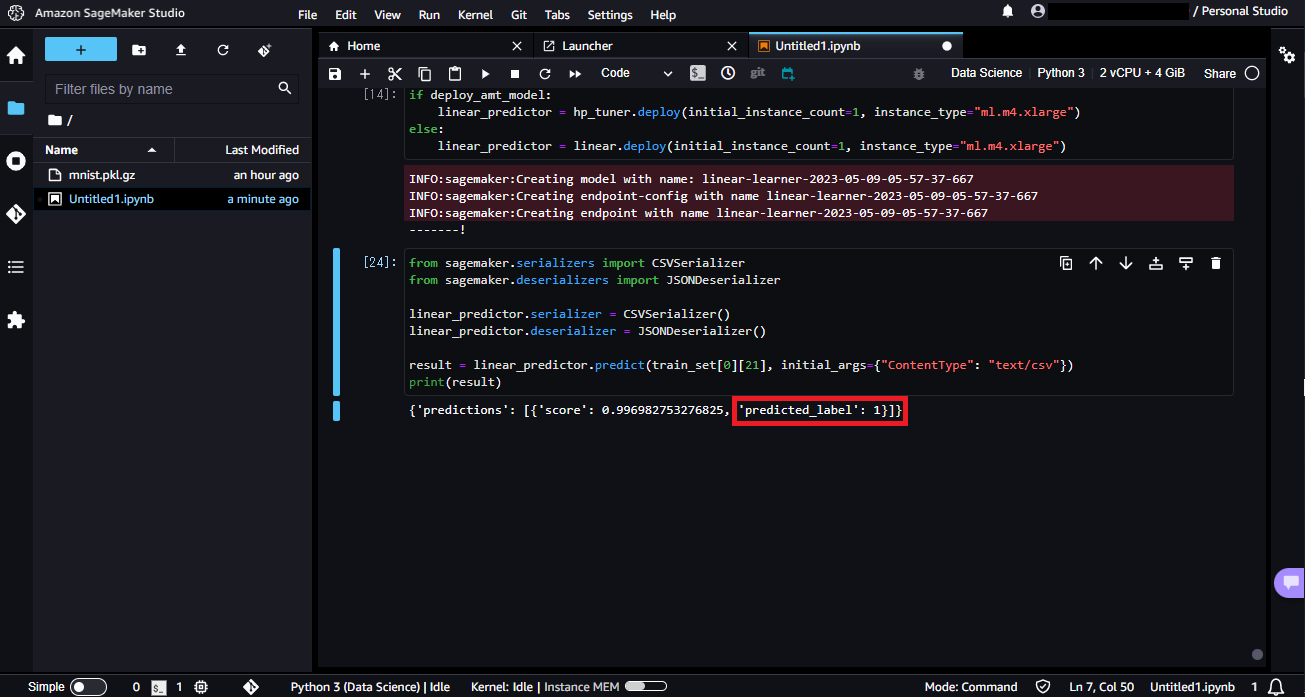Open the property inspector gears icon
1305x697 pixels.
pos(1288,54)
